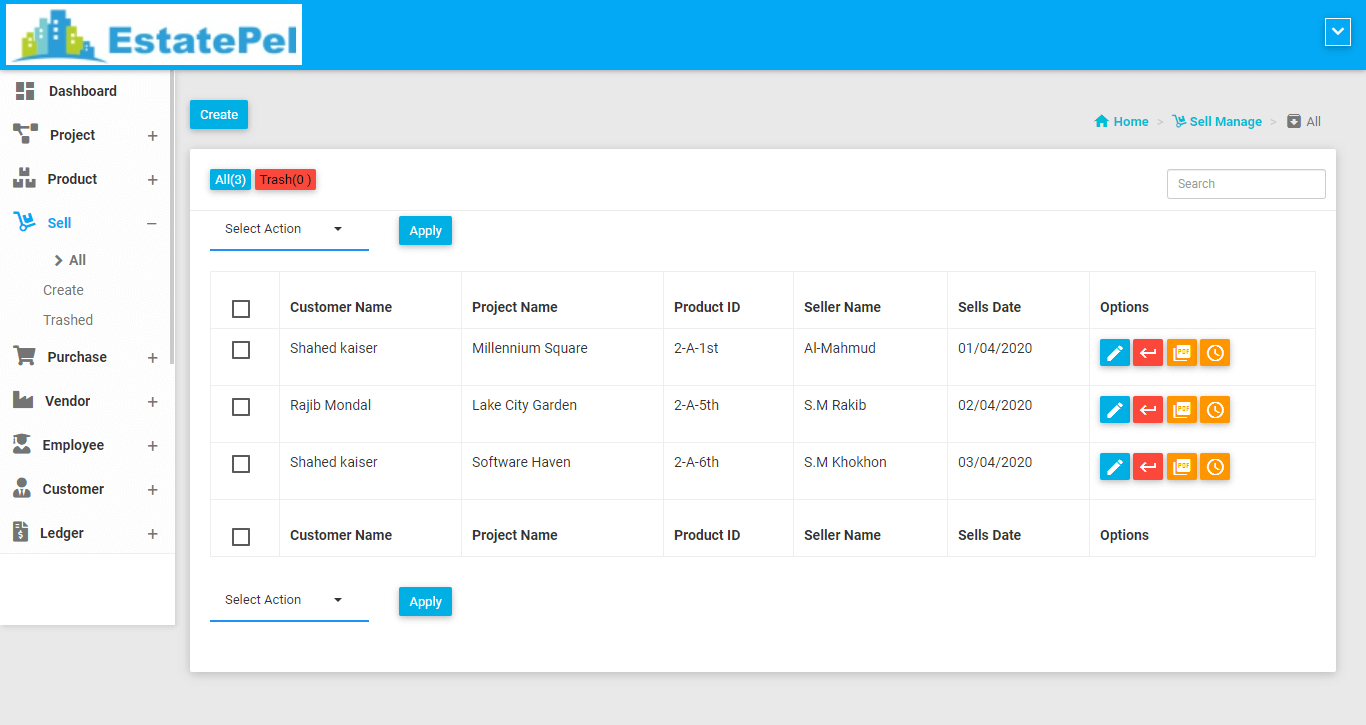The height and width of the screenshot is (725, 1366).
Task: Click the Product boxes icon in sidebar
Action: point(24,179)
